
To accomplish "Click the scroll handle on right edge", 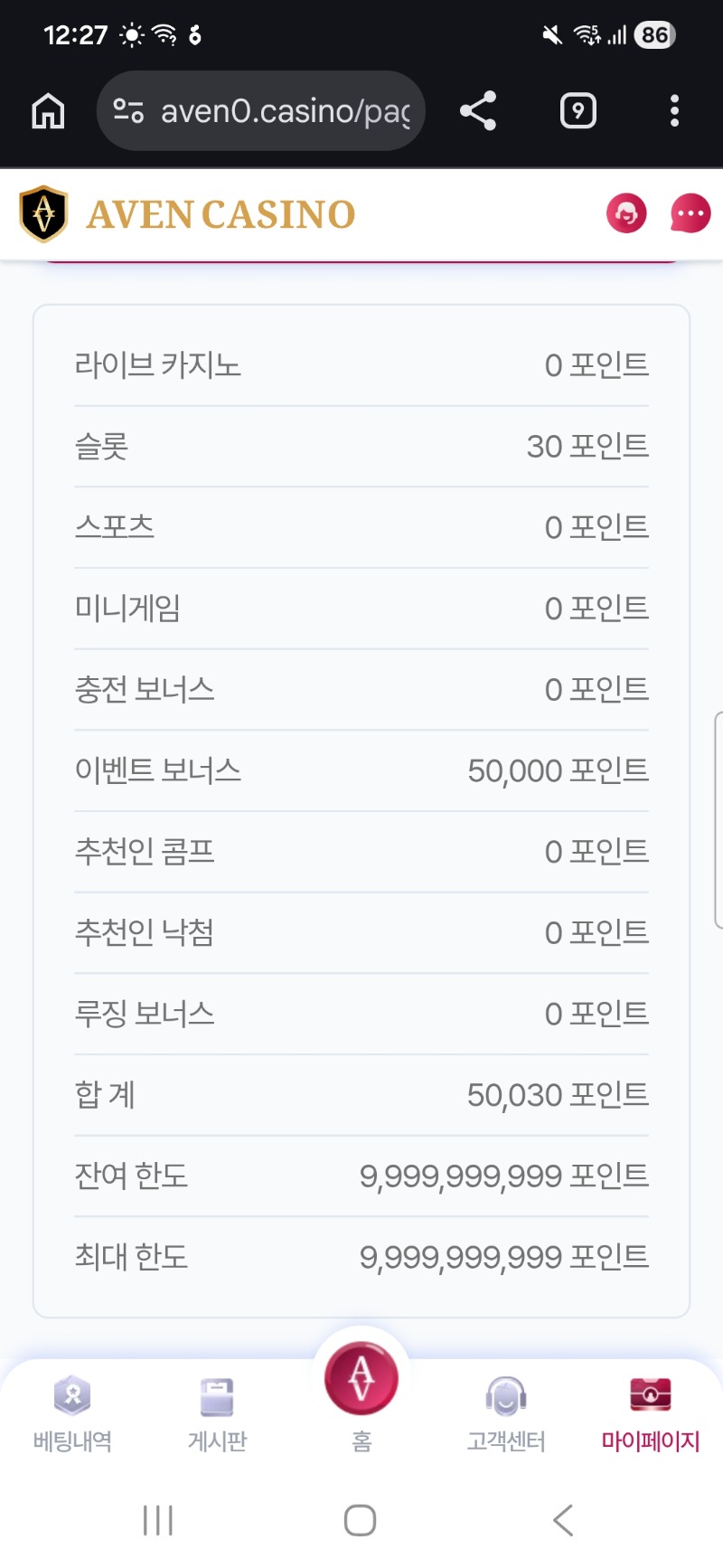I will click(x=718, y=819).
